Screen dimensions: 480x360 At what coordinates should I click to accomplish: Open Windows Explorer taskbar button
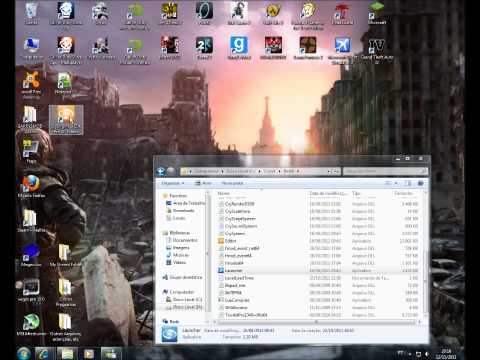pos(67,353)
